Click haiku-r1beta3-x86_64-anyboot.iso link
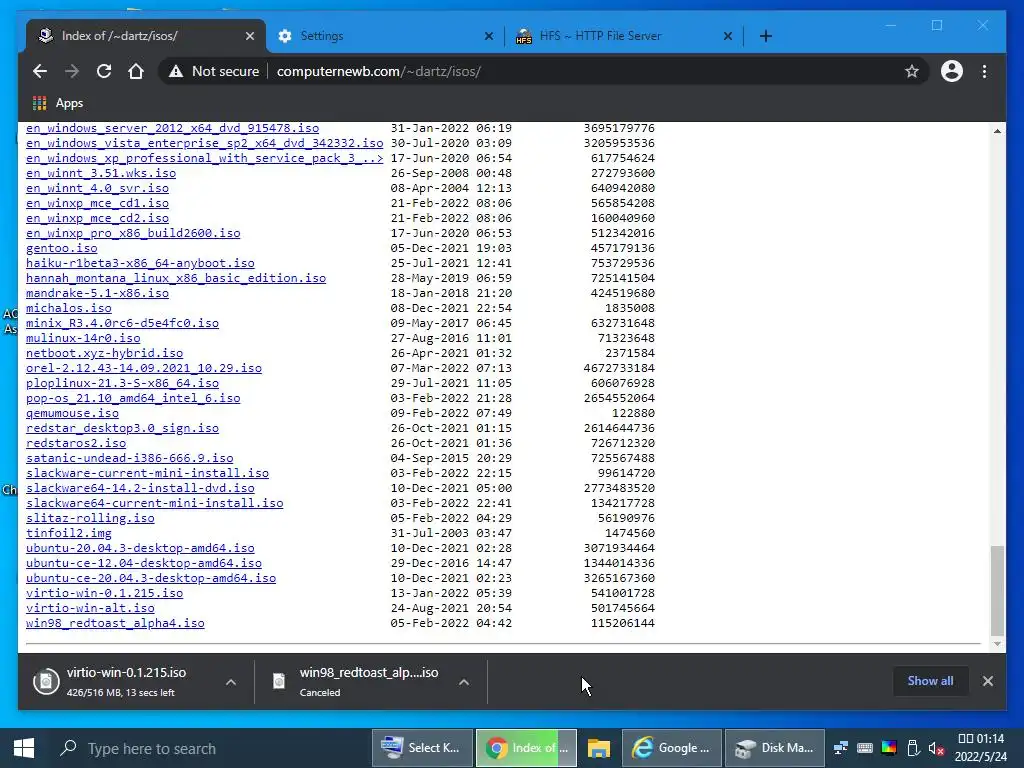 point(140,263)
